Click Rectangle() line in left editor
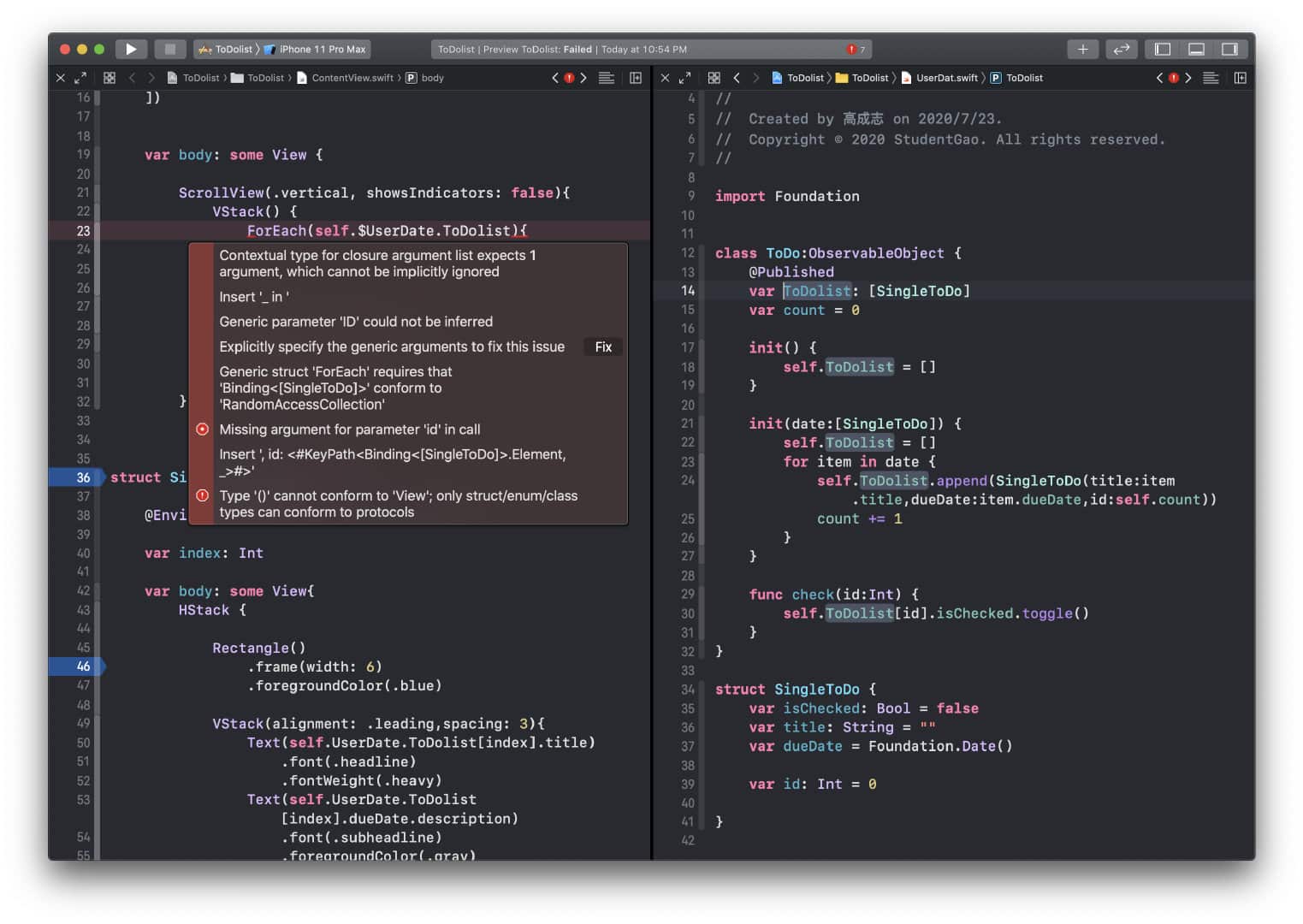The image size is (1303, 924). (259, 649)
